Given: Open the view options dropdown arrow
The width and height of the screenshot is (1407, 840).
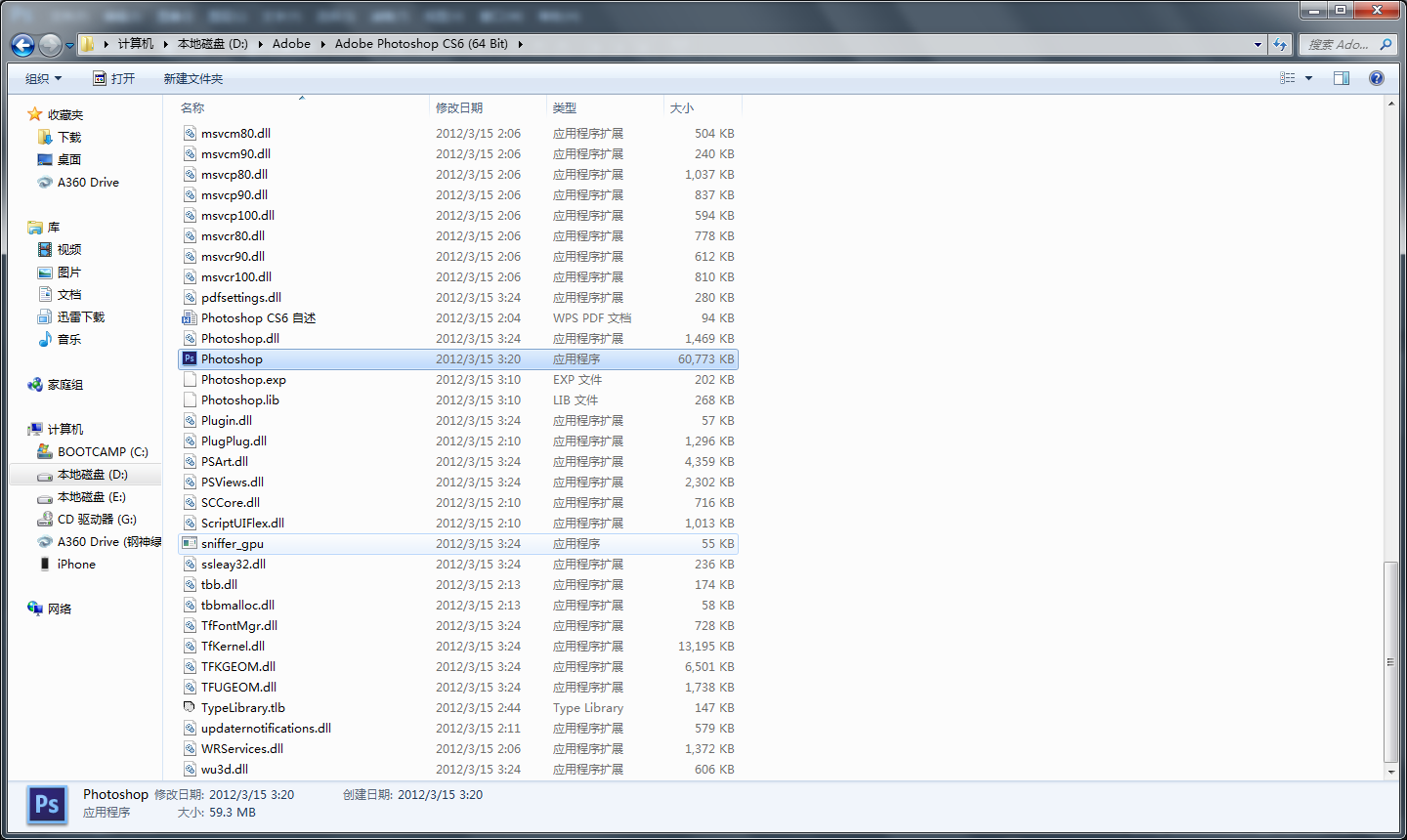Looking at the screenshot, I should pos(1308,78).
